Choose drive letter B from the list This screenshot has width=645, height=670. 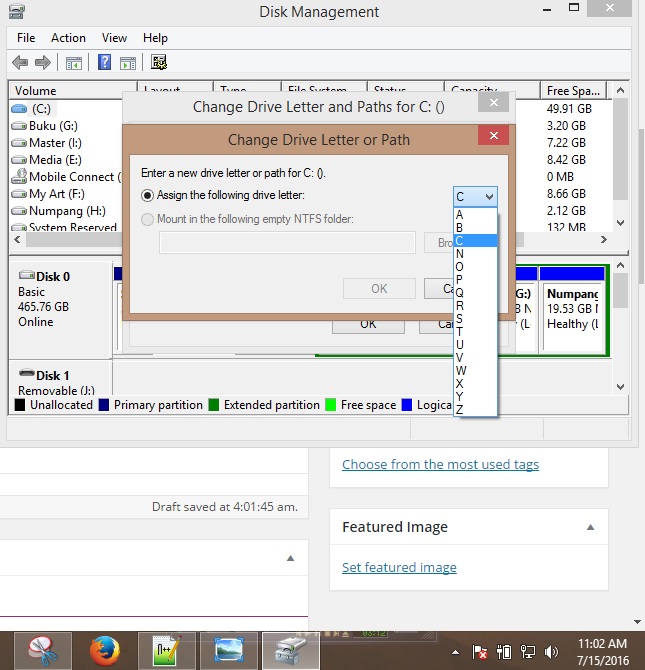[x=475, y=228]
